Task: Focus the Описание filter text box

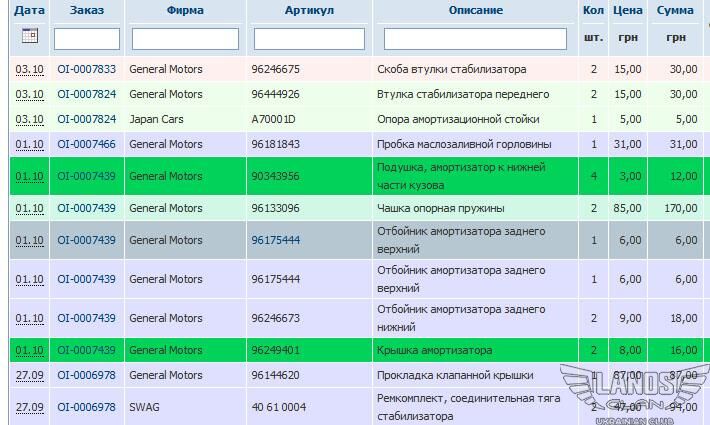Action: (475, 39)
